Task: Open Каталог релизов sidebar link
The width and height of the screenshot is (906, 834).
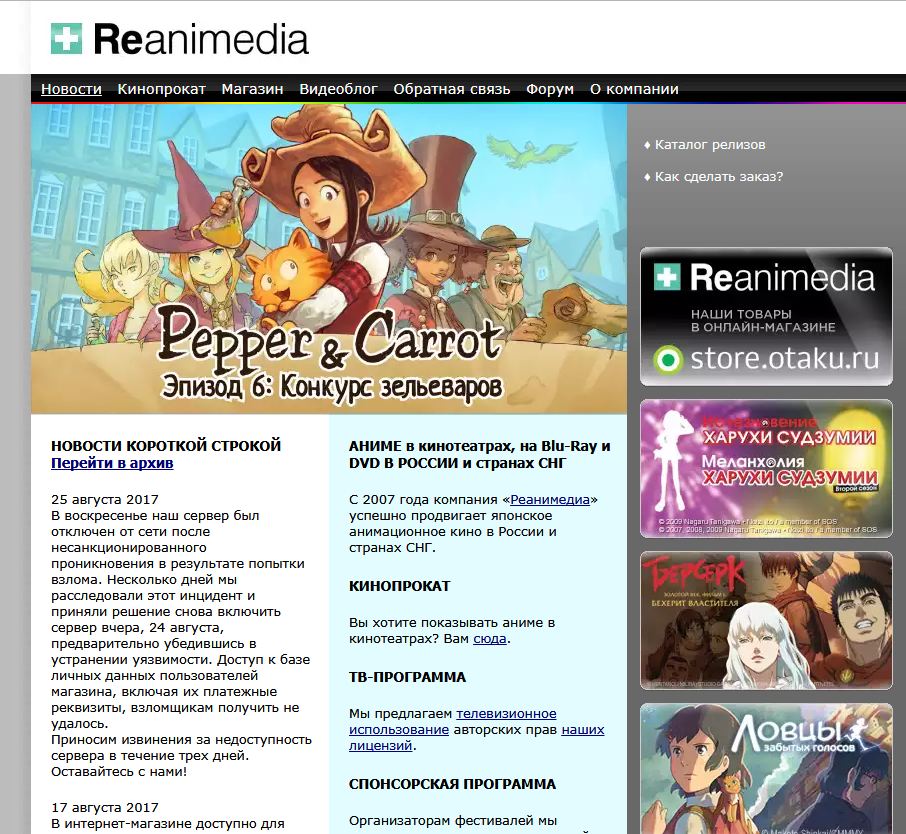Action: coord(710,145)
